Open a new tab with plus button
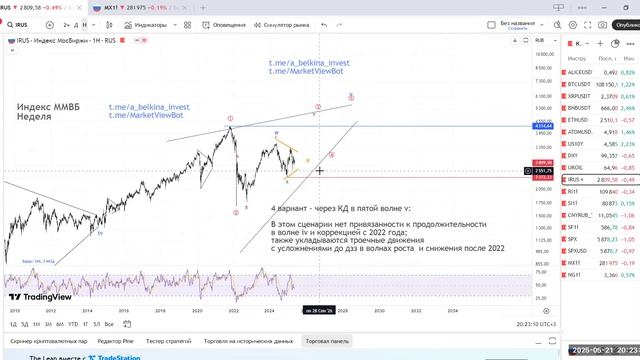The height and width of the screenshot is (360, 640). click(x=203, y=8)
